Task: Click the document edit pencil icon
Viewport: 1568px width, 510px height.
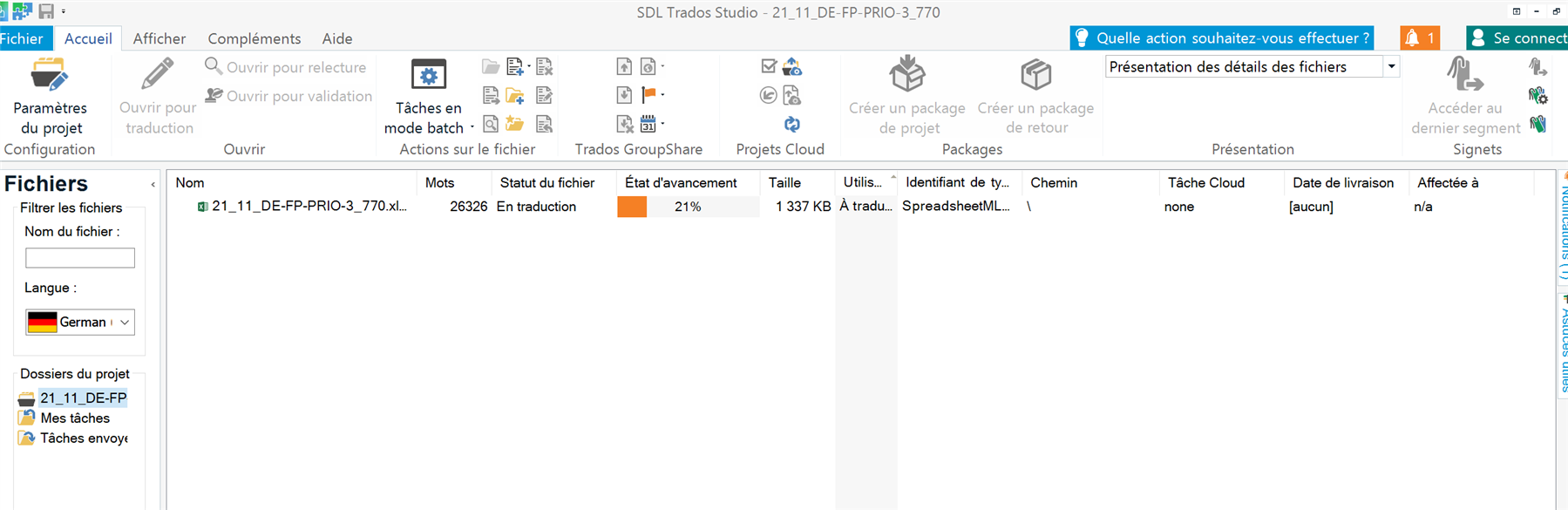Action: pyautogui.click(x=545, y=95)
